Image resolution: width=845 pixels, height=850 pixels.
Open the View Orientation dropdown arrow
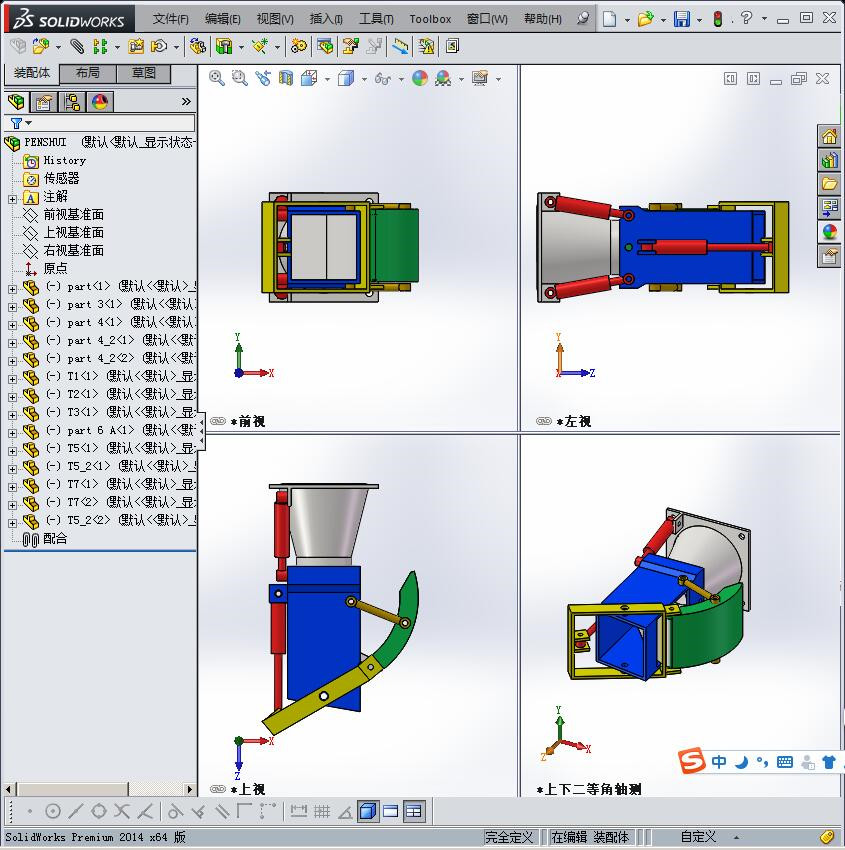(x=327, y=80)
